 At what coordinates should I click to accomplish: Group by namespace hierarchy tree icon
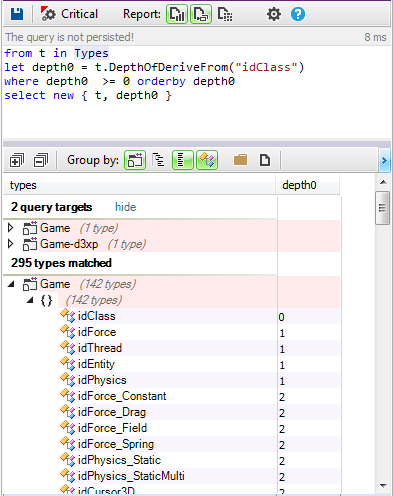point(159,160)
